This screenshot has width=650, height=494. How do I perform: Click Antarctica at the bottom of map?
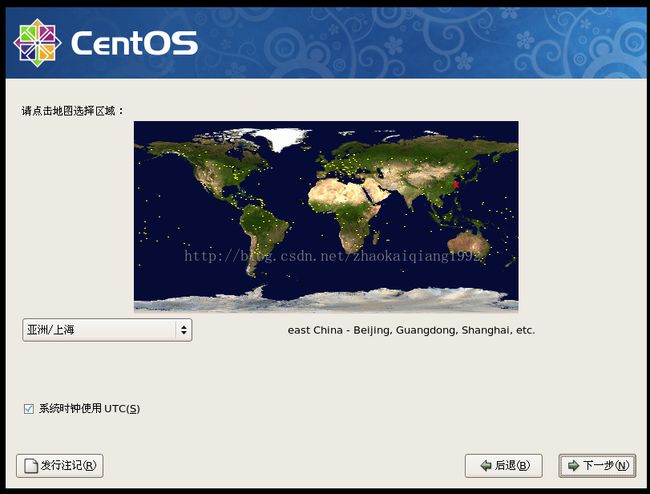tap(326, 299)
